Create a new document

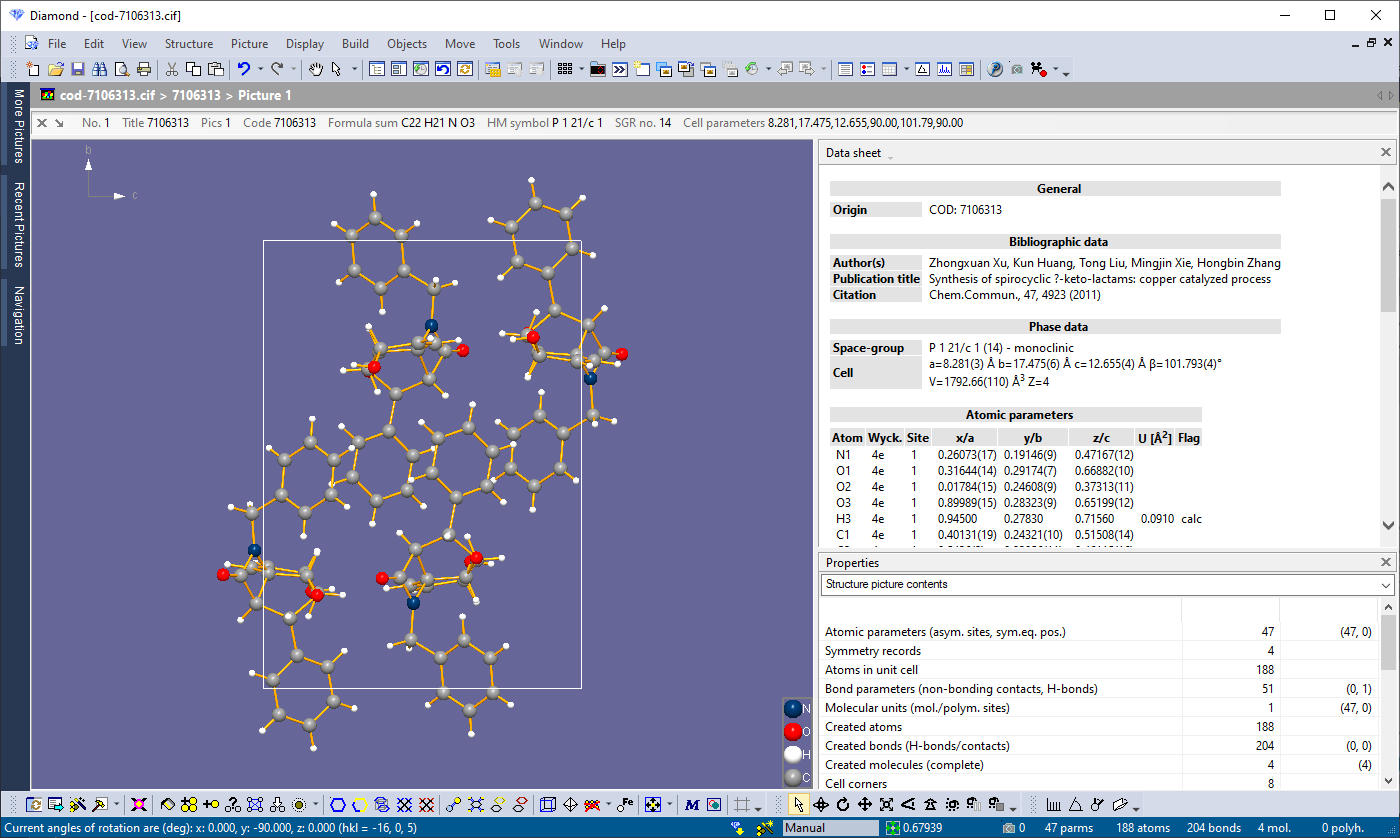pyautogui.click(x=33, y=69)
